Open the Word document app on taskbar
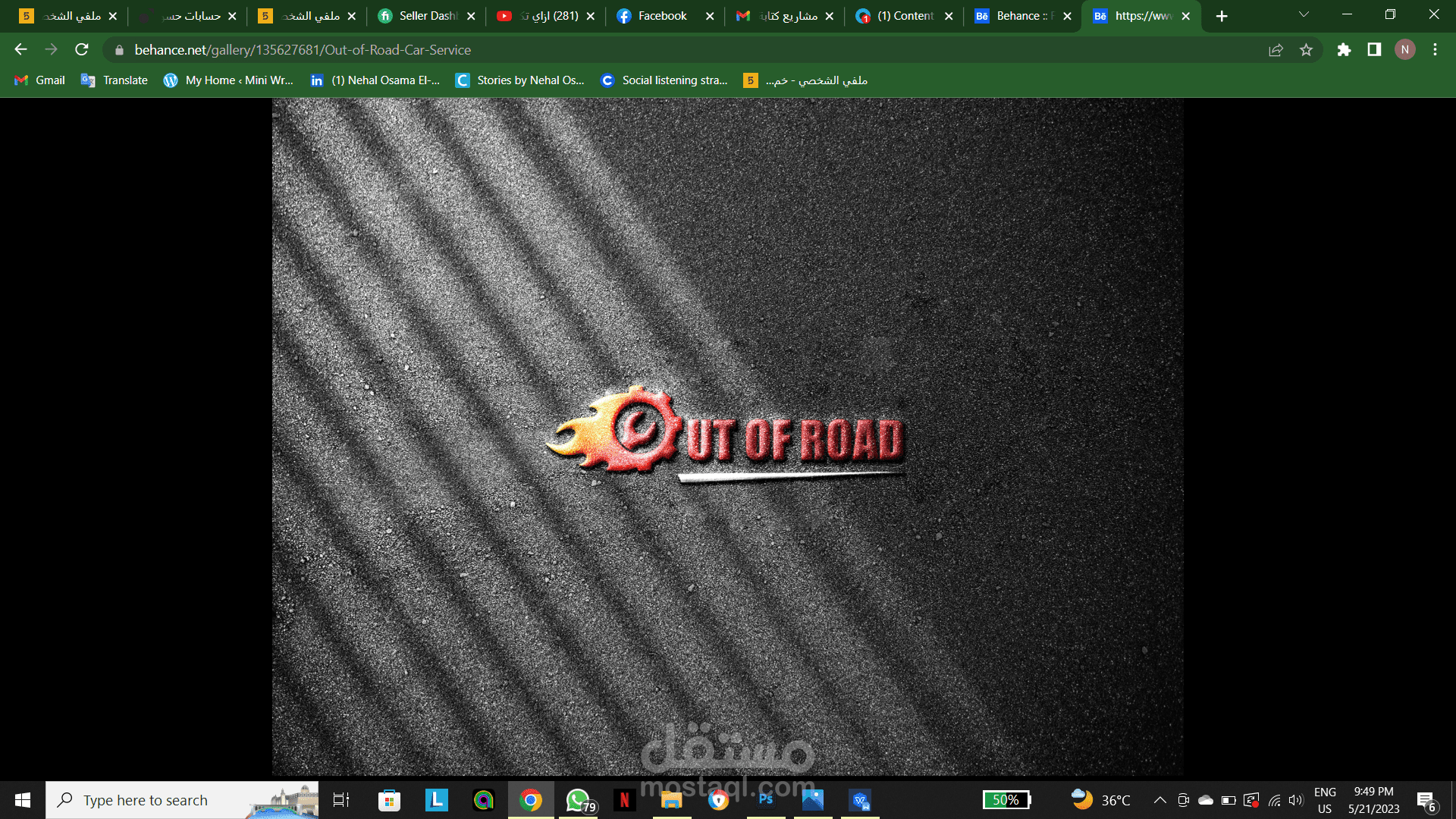Image resolution: width=1456 pixels, height=819 pixels. [x=860, y=800]
